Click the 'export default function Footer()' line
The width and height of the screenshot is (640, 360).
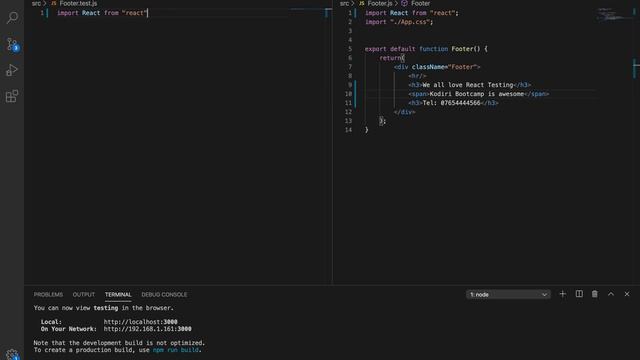pos(426,49)
